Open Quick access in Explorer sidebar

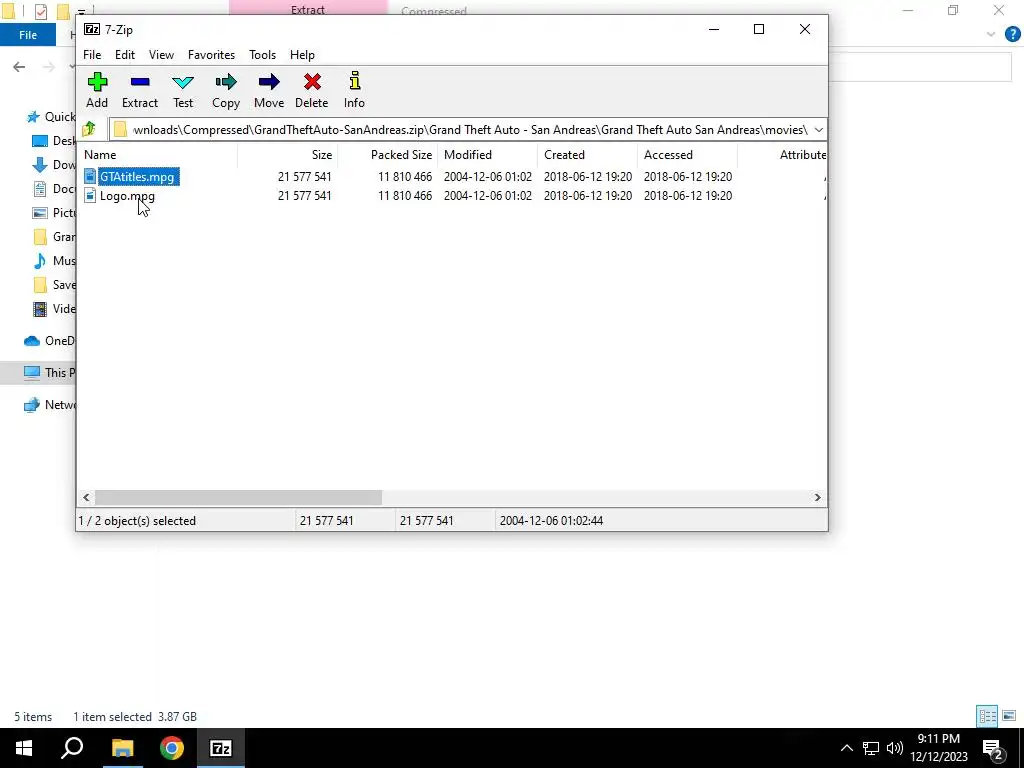pyautogui.click(x=51, y=117)
